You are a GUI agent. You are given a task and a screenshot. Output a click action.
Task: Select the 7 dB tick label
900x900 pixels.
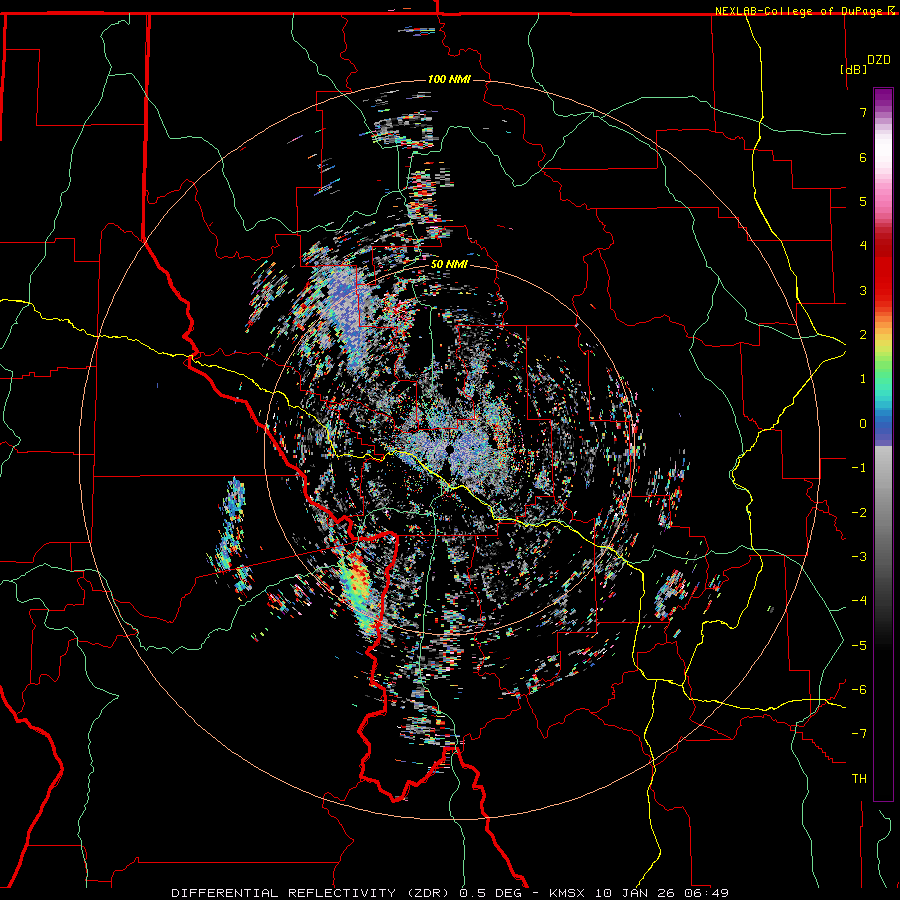click(x=863, y=112)
